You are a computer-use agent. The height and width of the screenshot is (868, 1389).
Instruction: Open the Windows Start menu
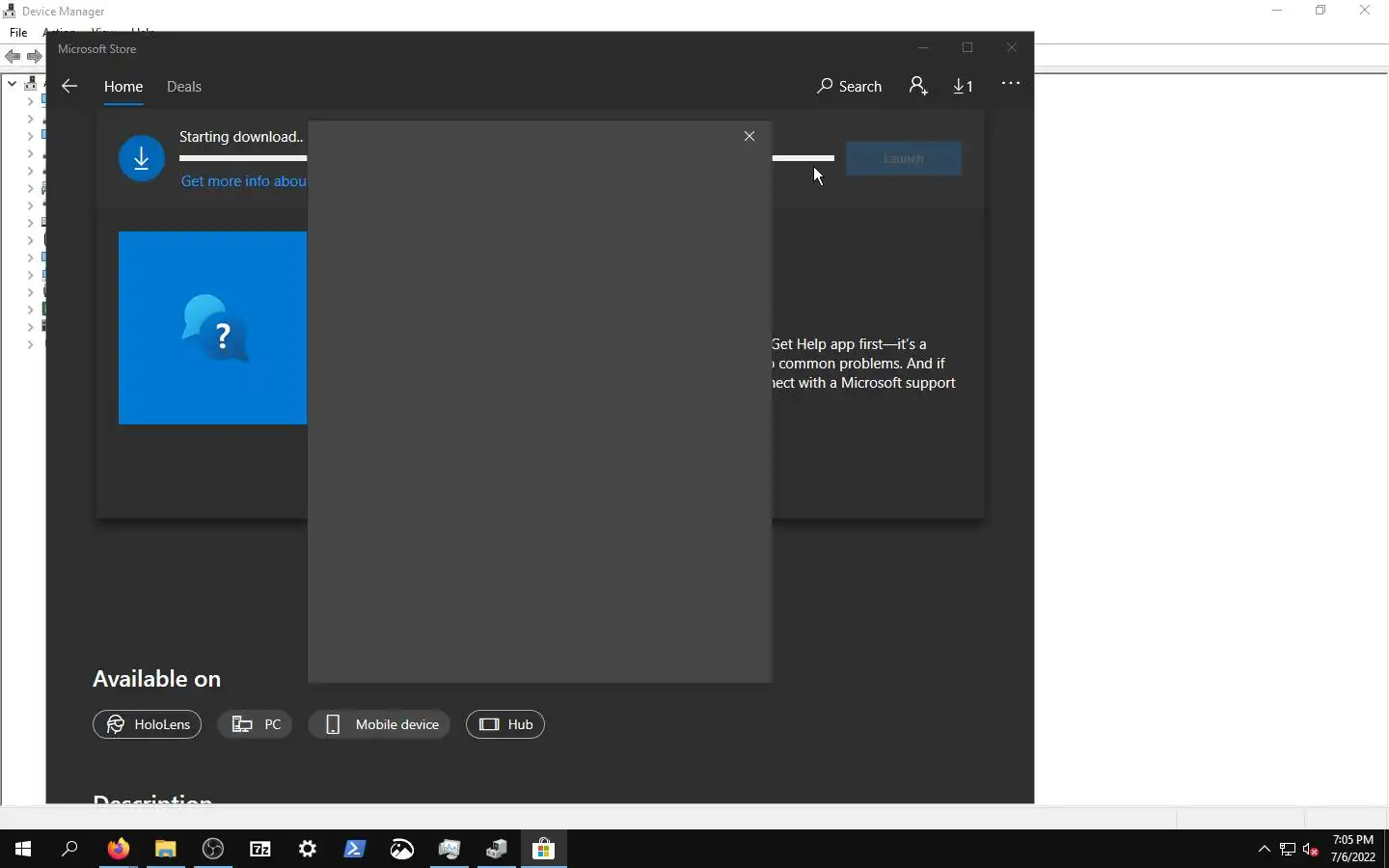(x=23, y=849)
